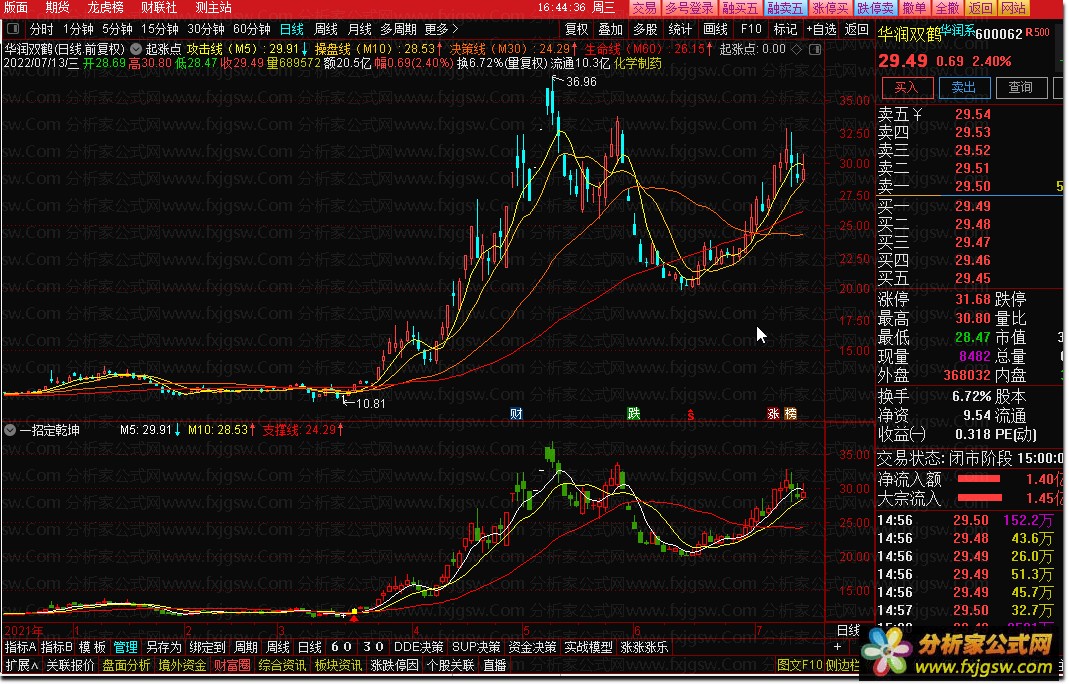Image resolution: width=1069 pixels, height=684 pixels.
Task: Select the 30分钟 period
Action: 206,29
